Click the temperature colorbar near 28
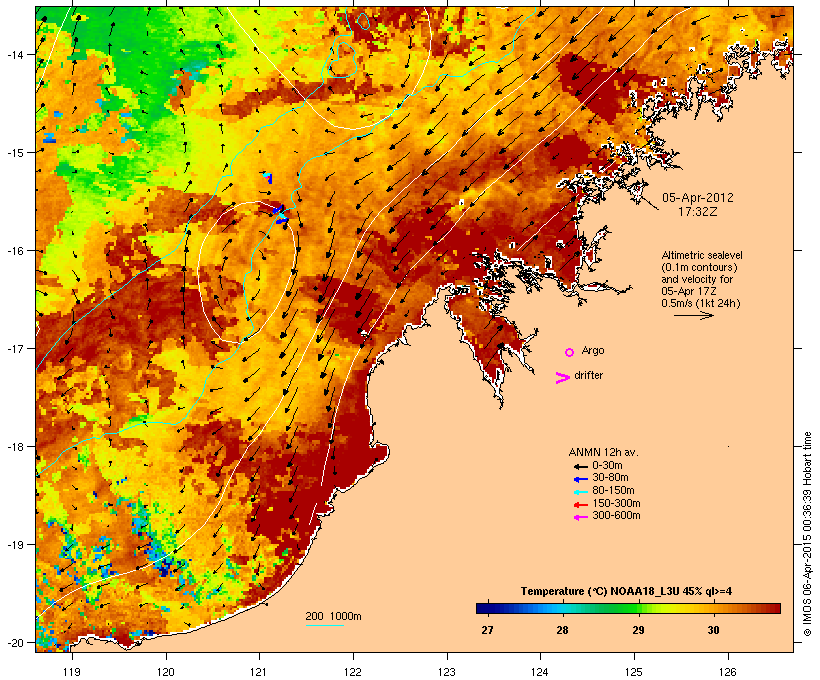820x680 pixels. click(563, 608)
